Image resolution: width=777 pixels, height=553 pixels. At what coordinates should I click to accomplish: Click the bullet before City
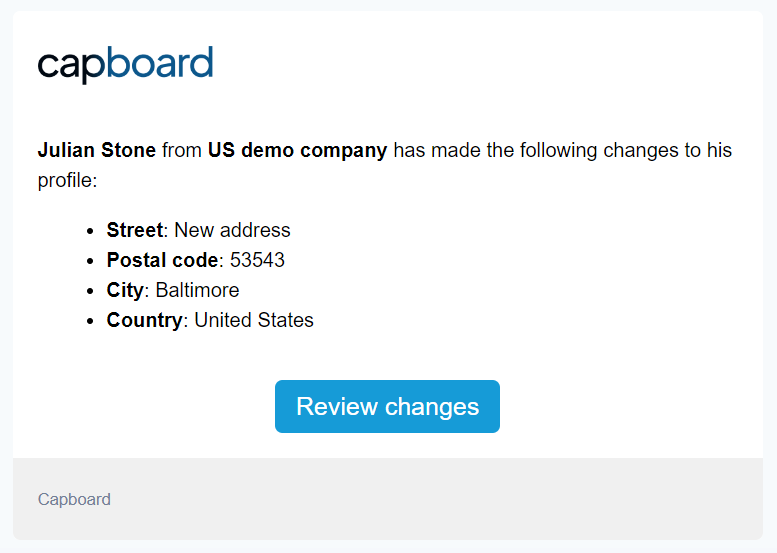[x=90, y=291]
